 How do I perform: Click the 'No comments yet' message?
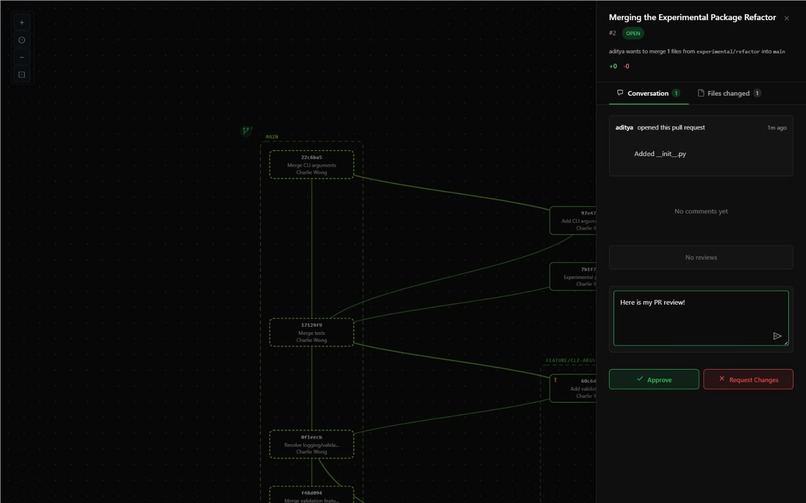tap(701, 211)
